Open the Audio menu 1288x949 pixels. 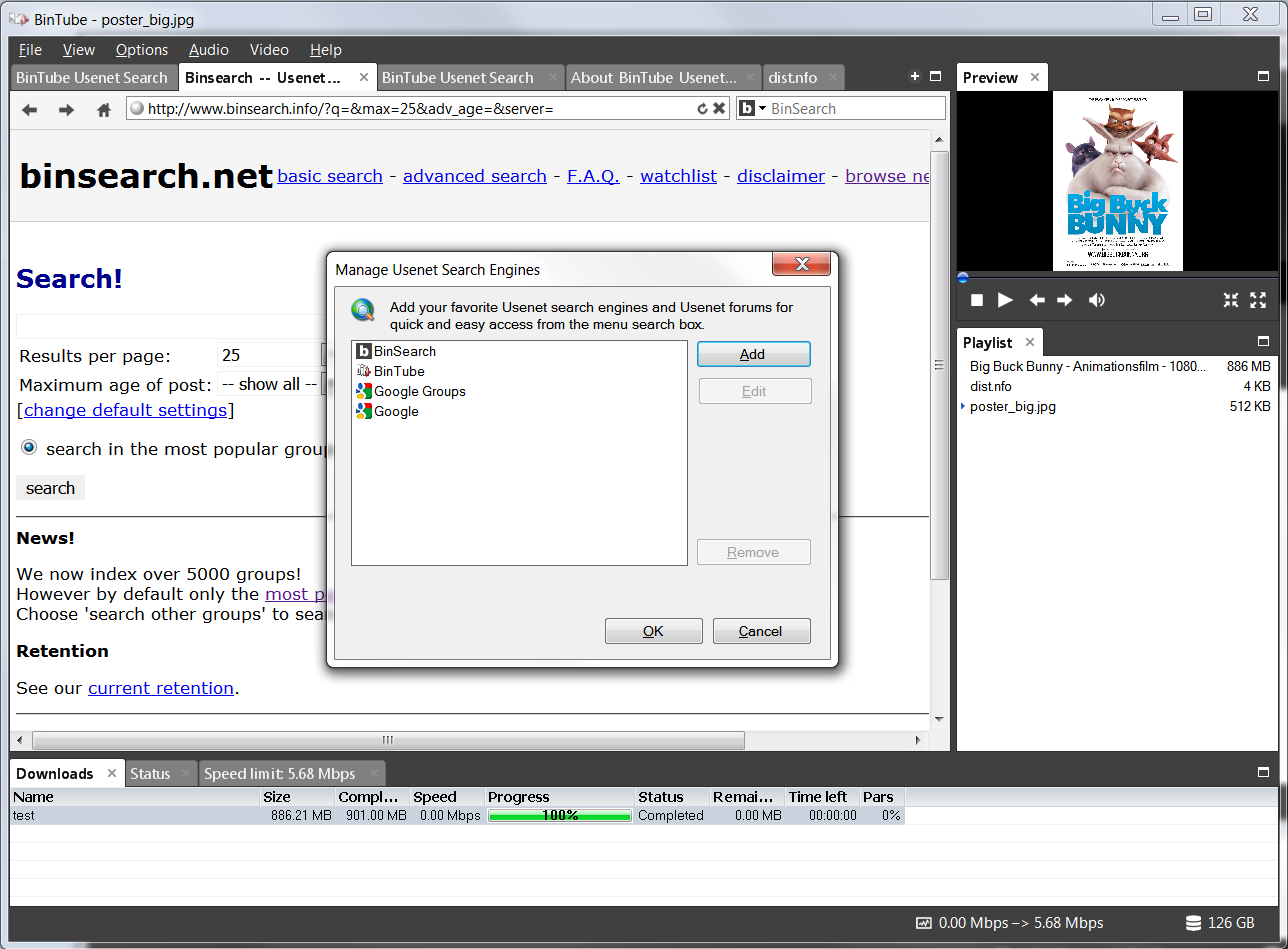[x=209, y=50]
